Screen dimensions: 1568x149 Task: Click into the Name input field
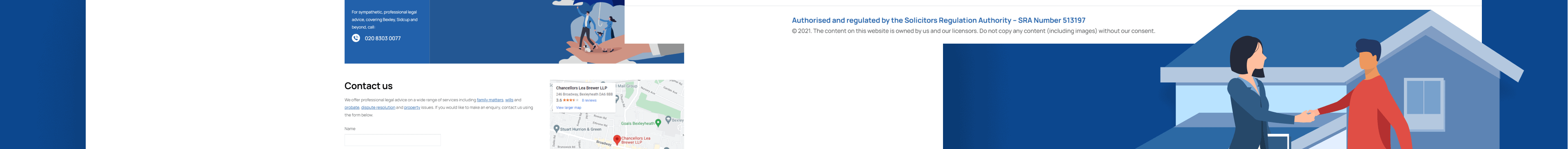point(393,140)
